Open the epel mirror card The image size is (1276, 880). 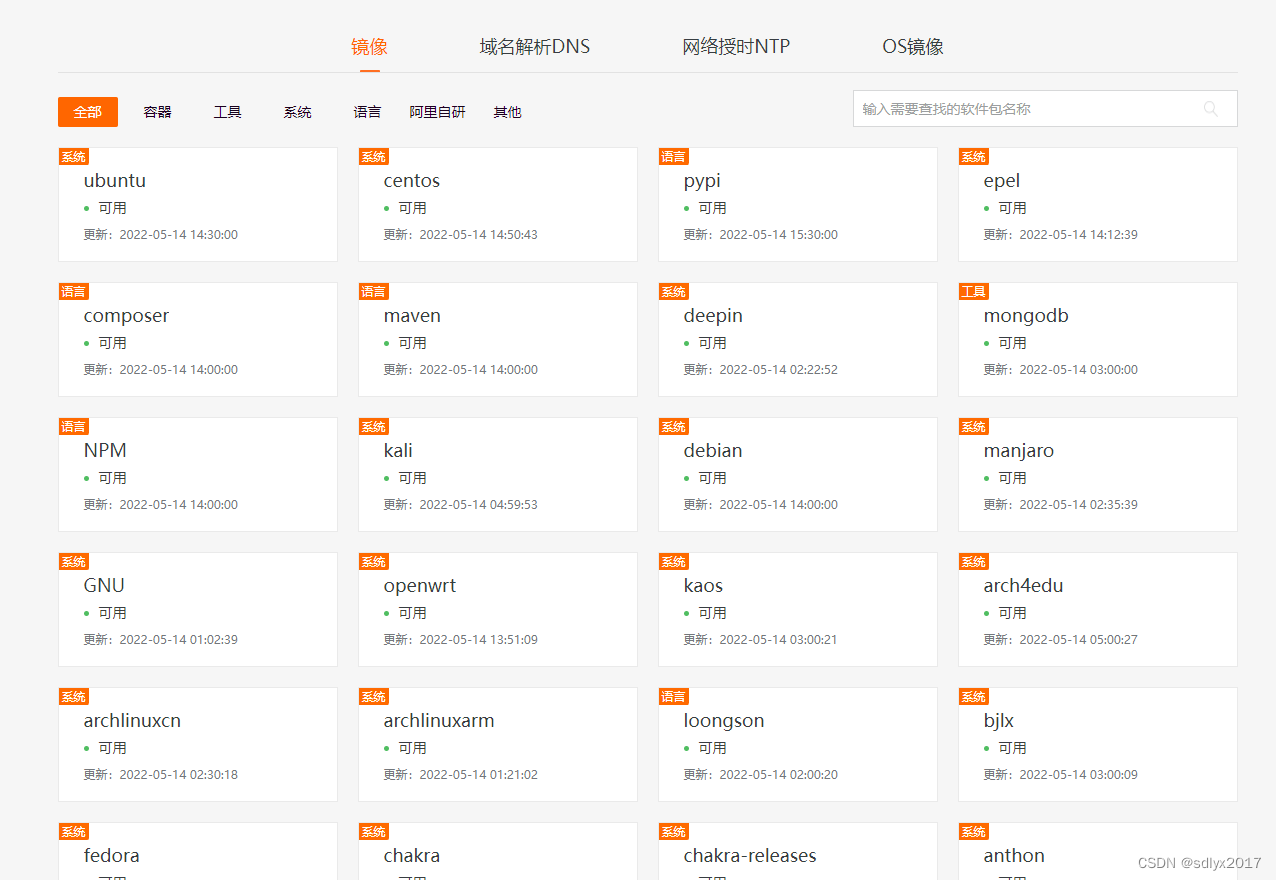click(x=1098, y=204)
